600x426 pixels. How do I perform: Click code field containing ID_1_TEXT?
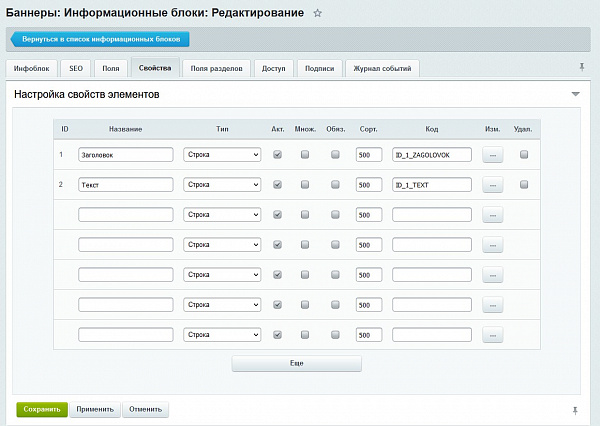(432, 184)
